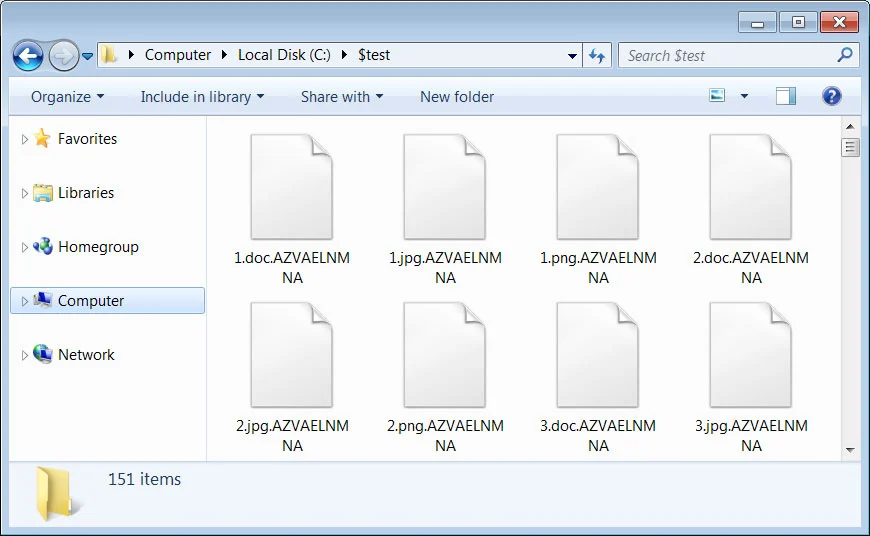Viewport: 870px width, 536px height.
Task: Open the Organize menu
Action: [67, 97]
